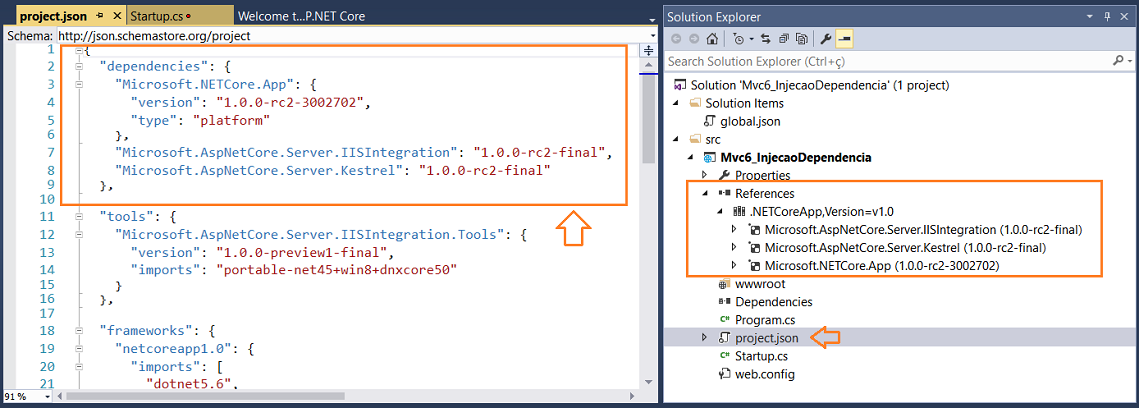Collapse the "tools" block on line 11

tap(78, 217)
